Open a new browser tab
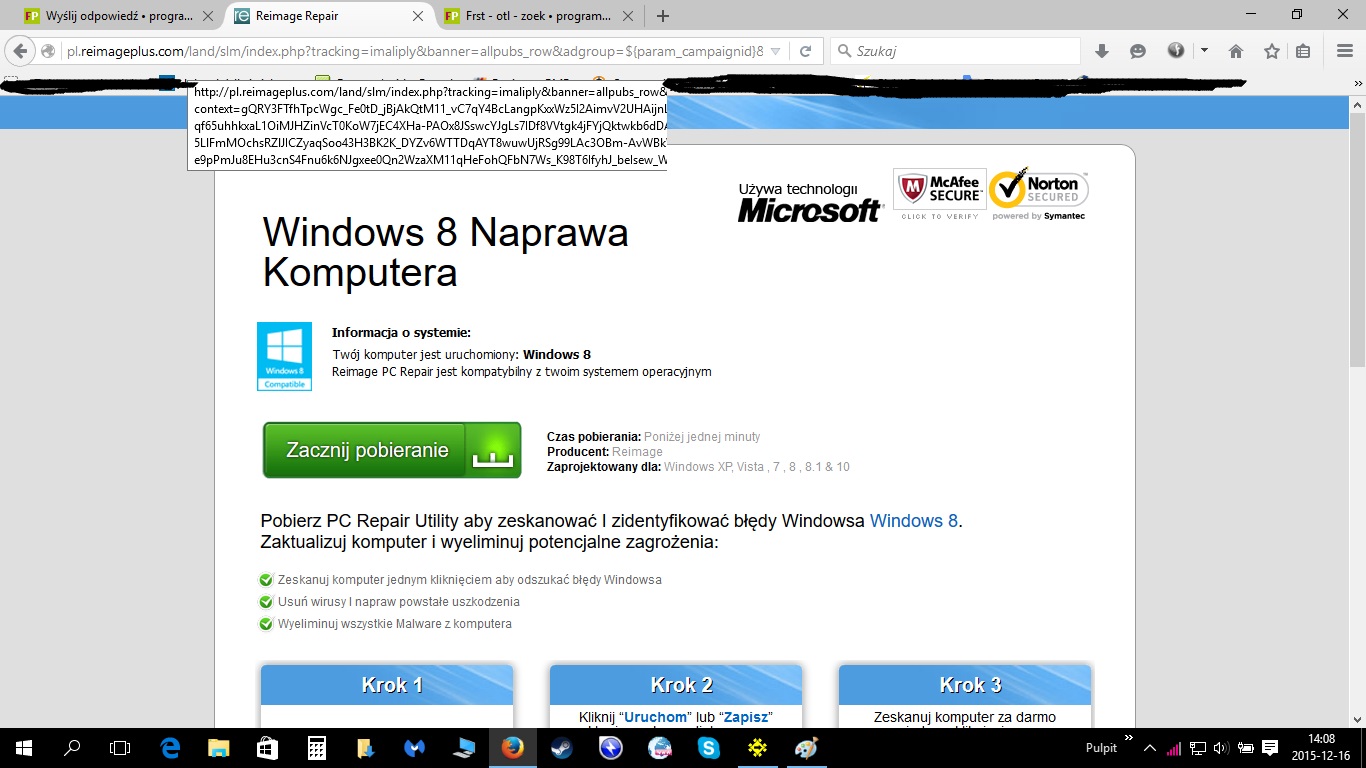 [662, 16]
